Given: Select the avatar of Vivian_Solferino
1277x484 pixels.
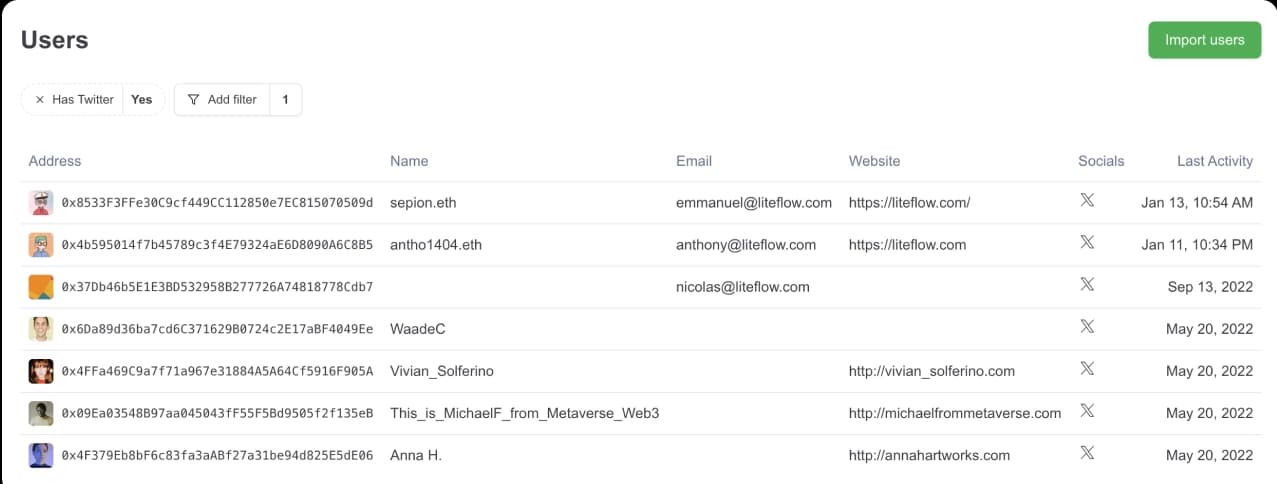Looking at the screenshot, I should (x=41, y=371).
